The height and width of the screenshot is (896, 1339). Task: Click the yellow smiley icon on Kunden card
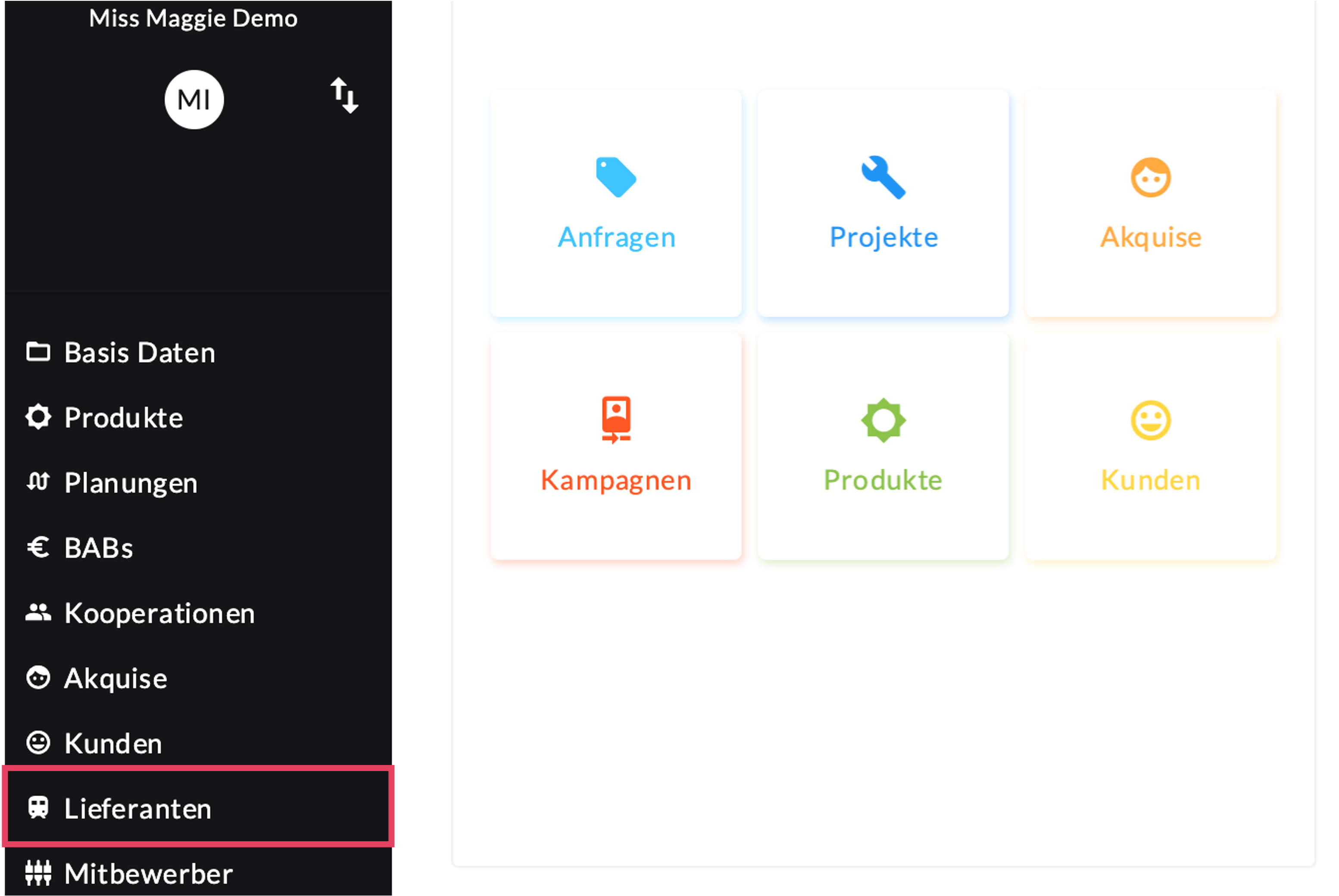point(1150,420)
